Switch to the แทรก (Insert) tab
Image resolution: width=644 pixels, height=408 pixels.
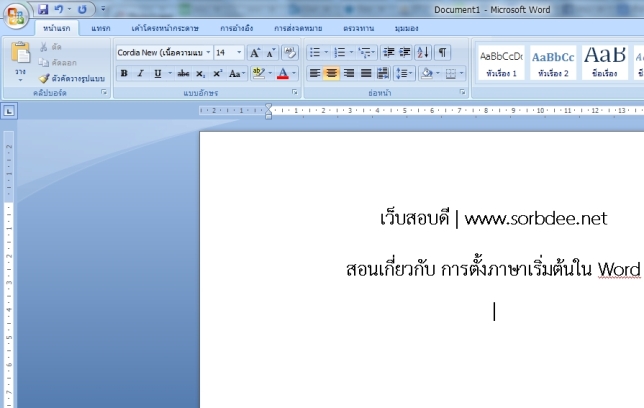[101, 28]
